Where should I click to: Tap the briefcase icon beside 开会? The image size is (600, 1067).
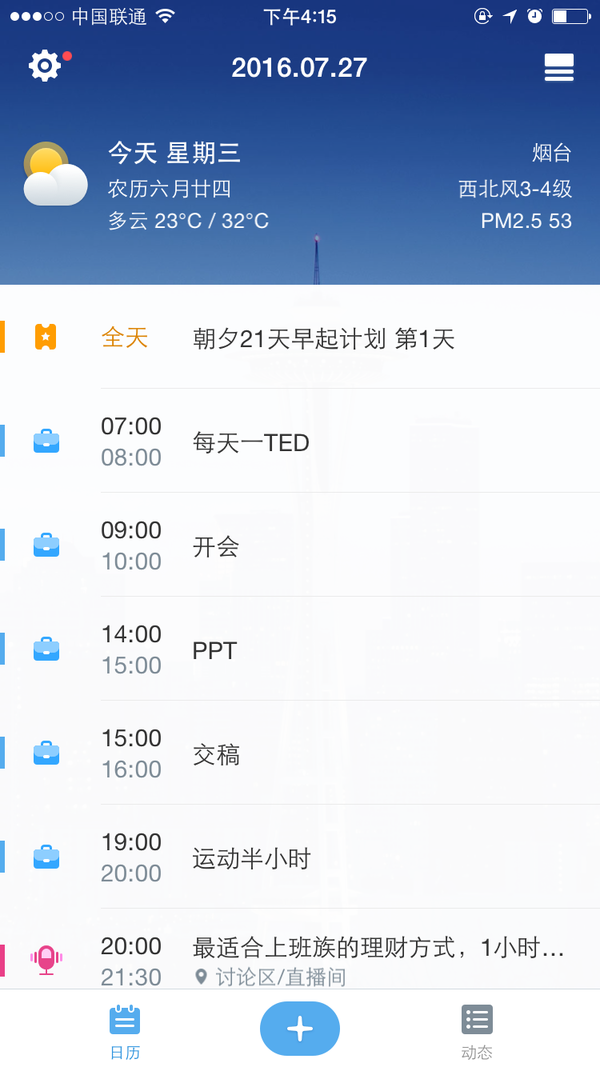click(x=46, y=546)
